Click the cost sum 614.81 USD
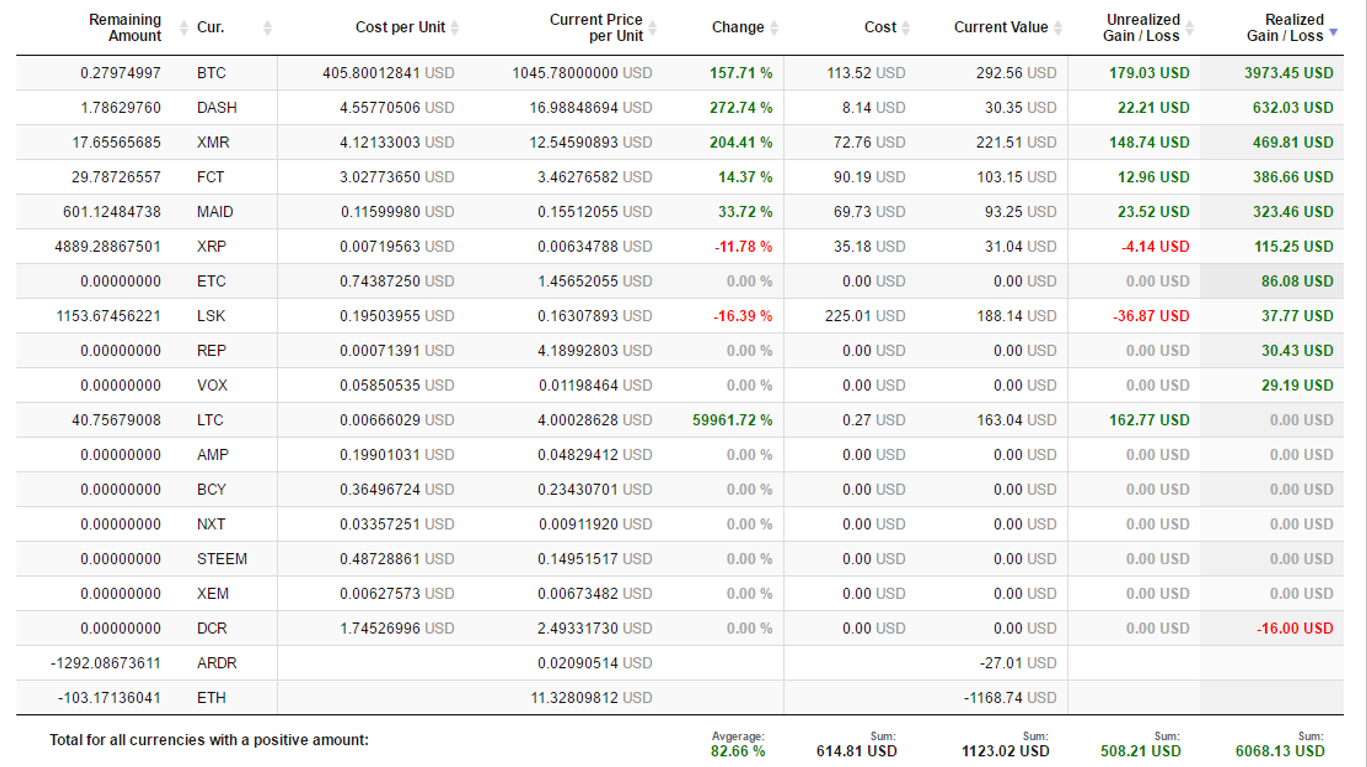 (x=856, y=751)
